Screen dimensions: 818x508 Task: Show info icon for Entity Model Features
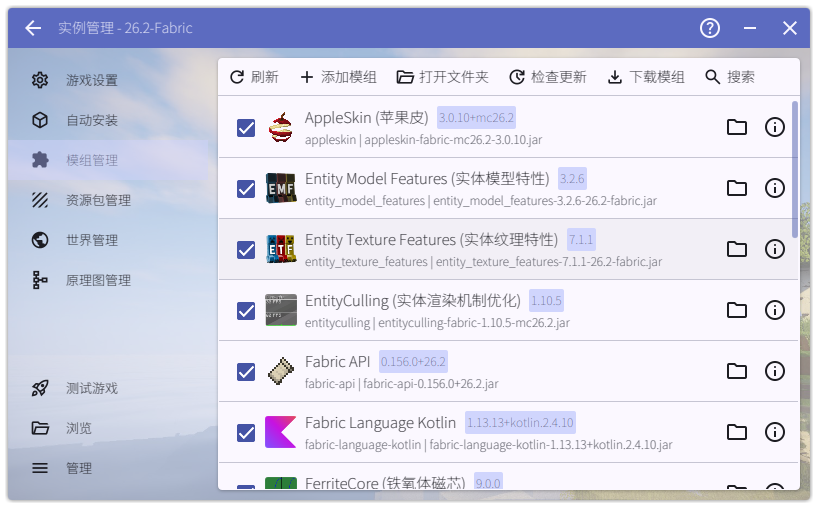(x=775, y=188)
